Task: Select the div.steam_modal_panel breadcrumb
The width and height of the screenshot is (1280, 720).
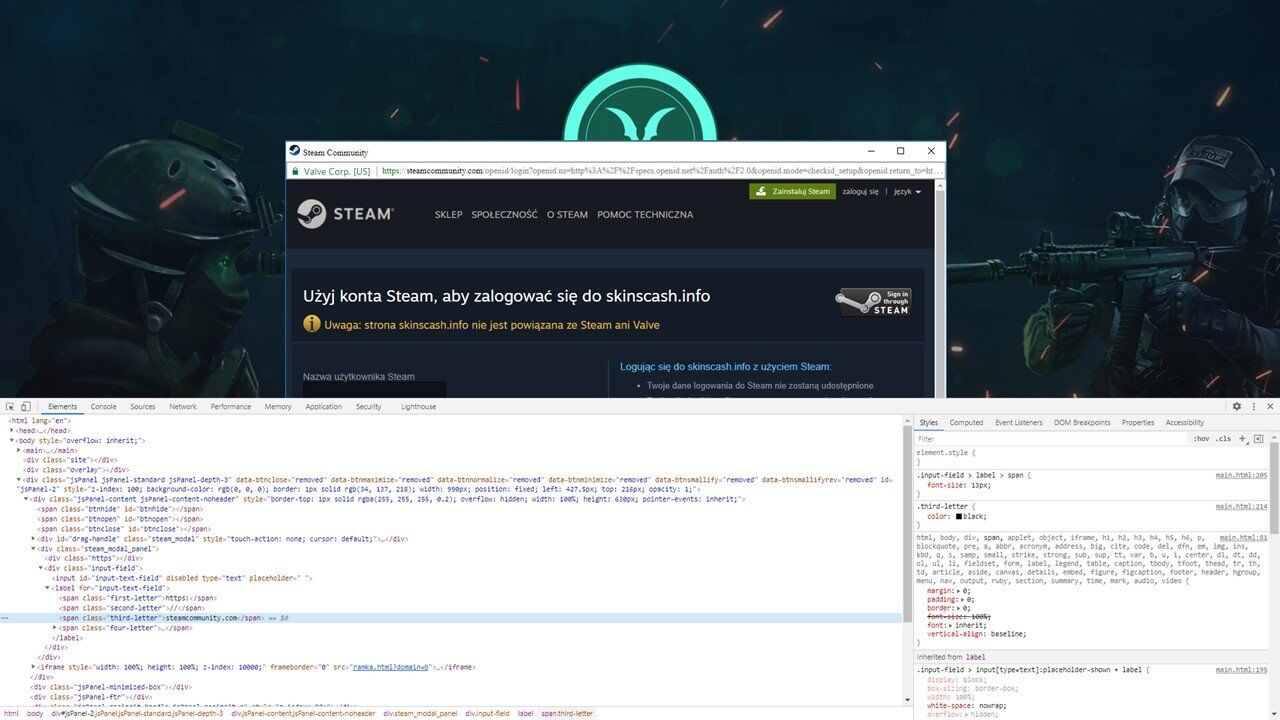Action: (421, 713)
